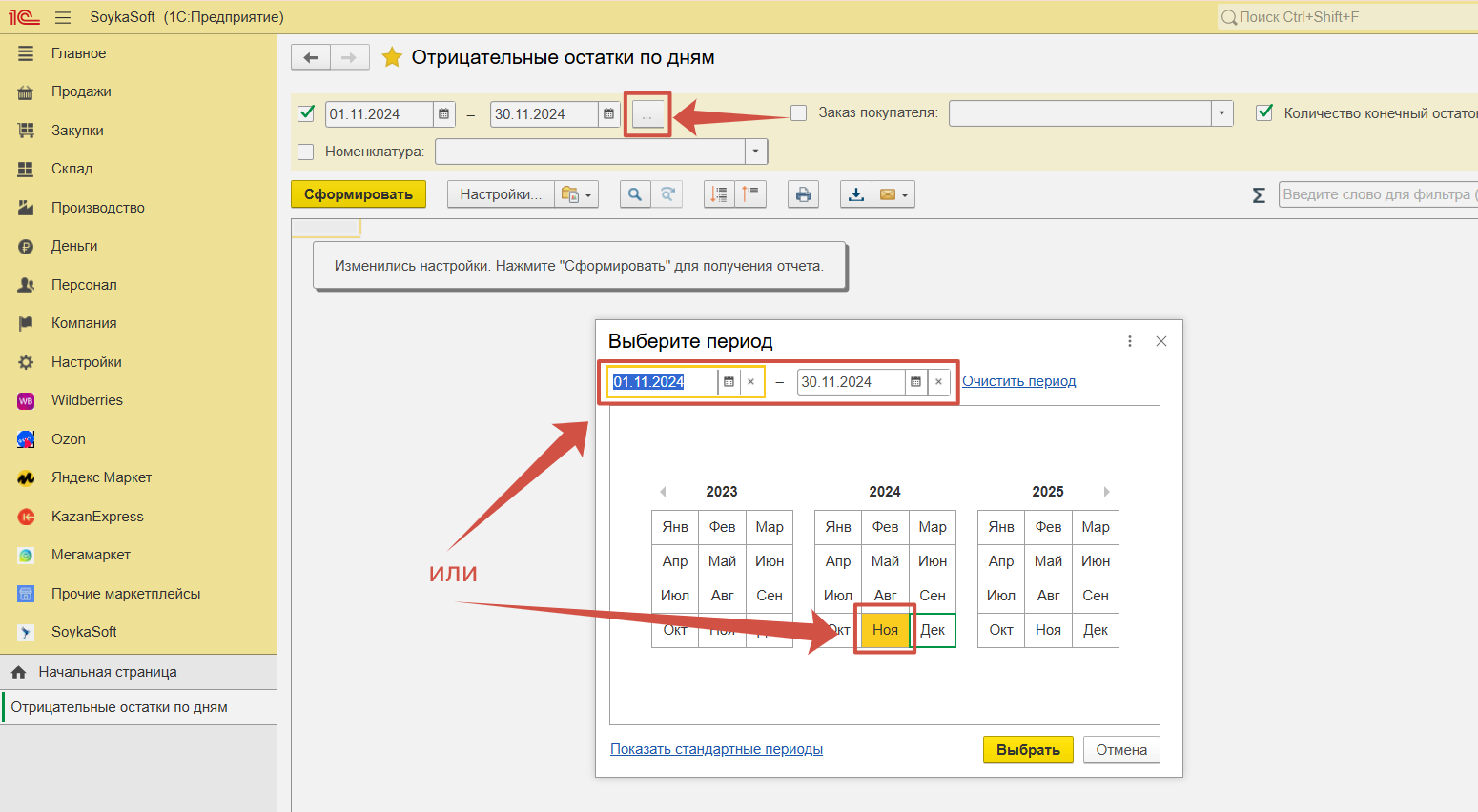This screenshot has height=812, width=1478.
Task: Open period selection ellipsis button
Action: click(647, 114)
